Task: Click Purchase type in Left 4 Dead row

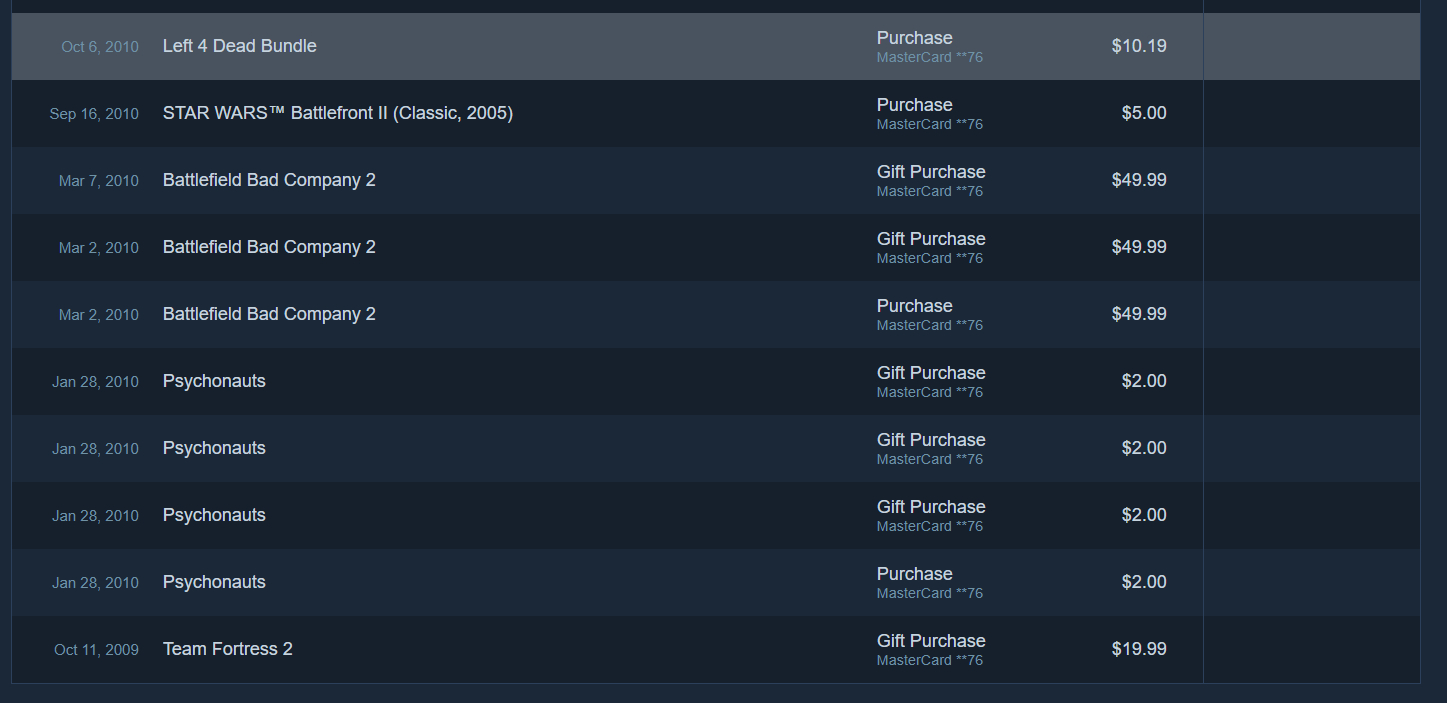Action: 914,38
